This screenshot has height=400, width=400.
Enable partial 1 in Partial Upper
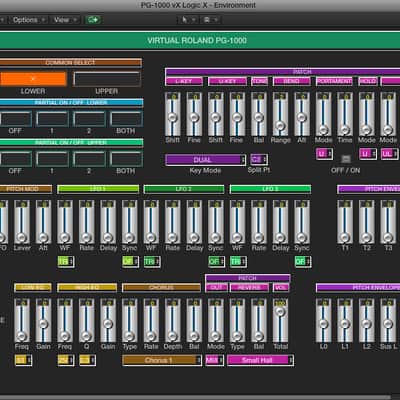click(x=52, y=159)
